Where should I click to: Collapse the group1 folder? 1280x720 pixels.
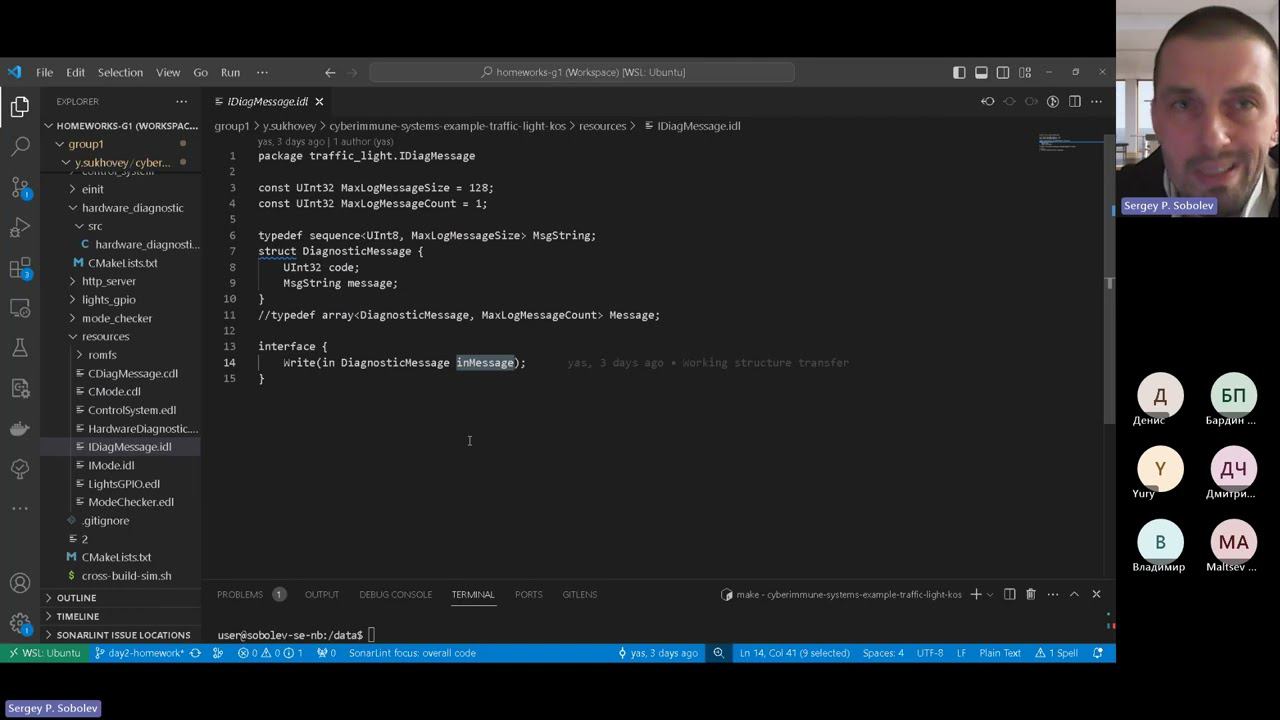tap(120, 144)
